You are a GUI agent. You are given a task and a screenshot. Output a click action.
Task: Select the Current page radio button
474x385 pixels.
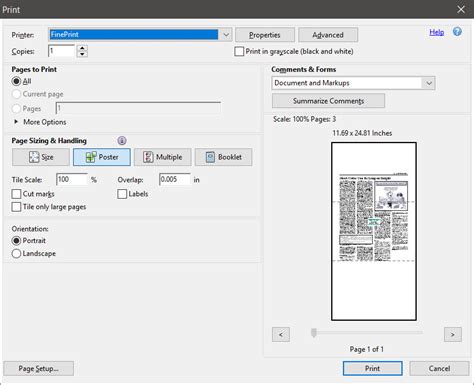[x=16, y=94]
